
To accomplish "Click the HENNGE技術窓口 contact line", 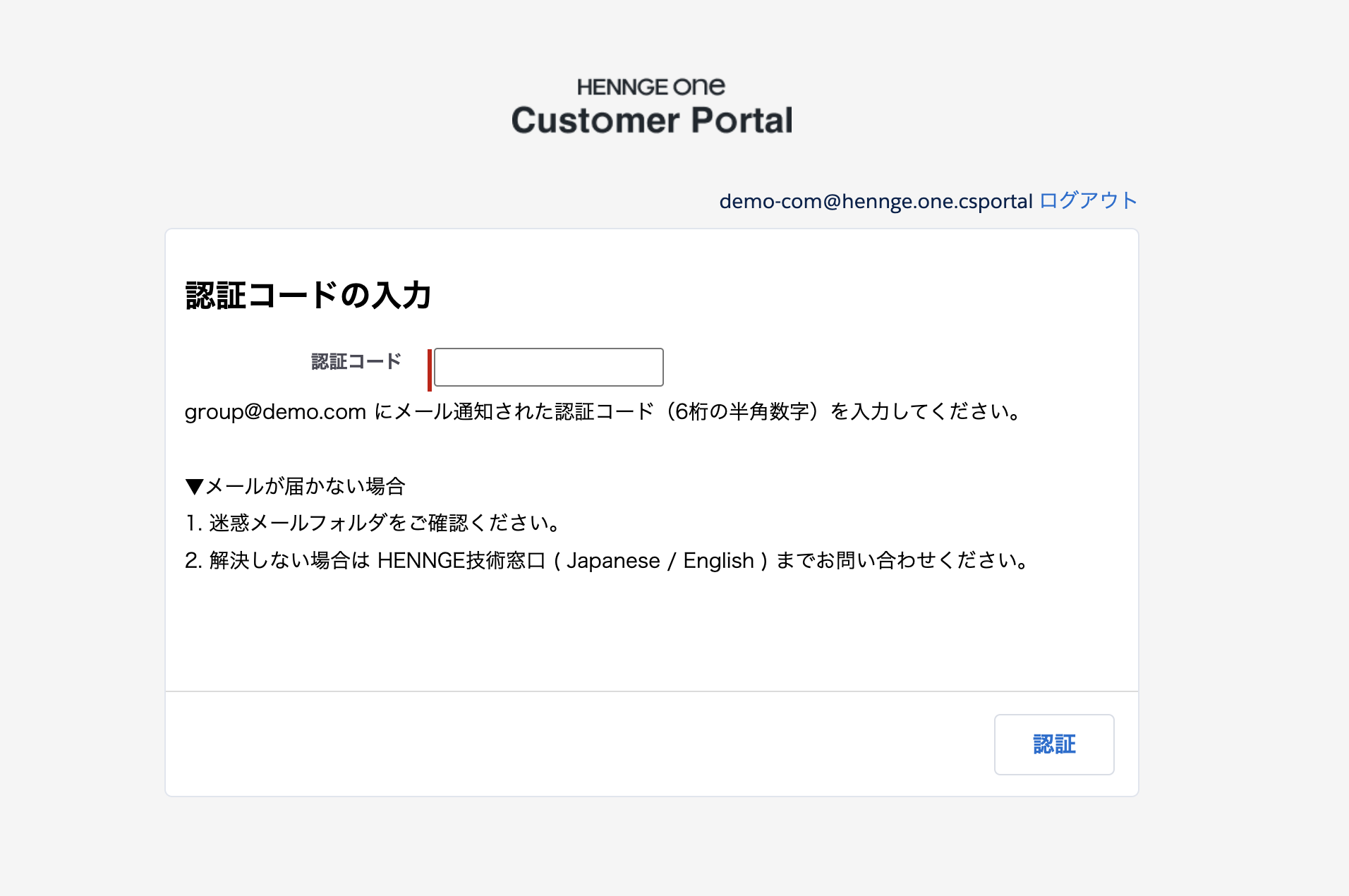I will tap(607, 560).
